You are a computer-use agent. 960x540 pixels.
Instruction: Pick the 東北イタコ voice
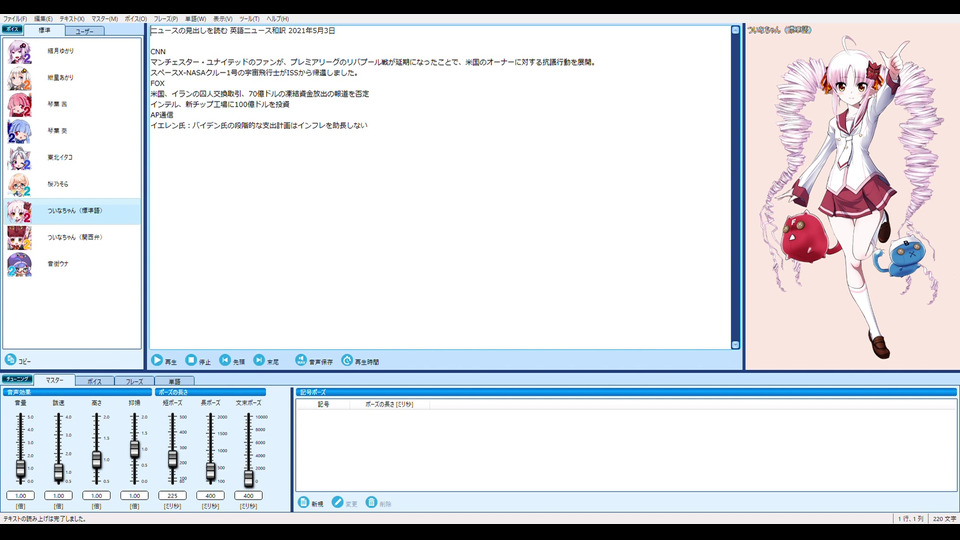click(72, 157)
